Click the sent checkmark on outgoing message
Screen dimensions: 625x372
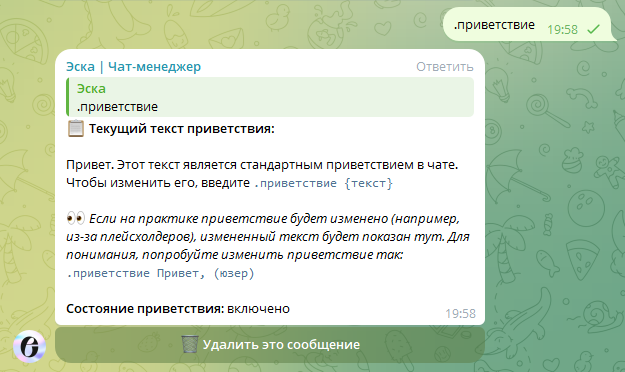click(594, 29)
